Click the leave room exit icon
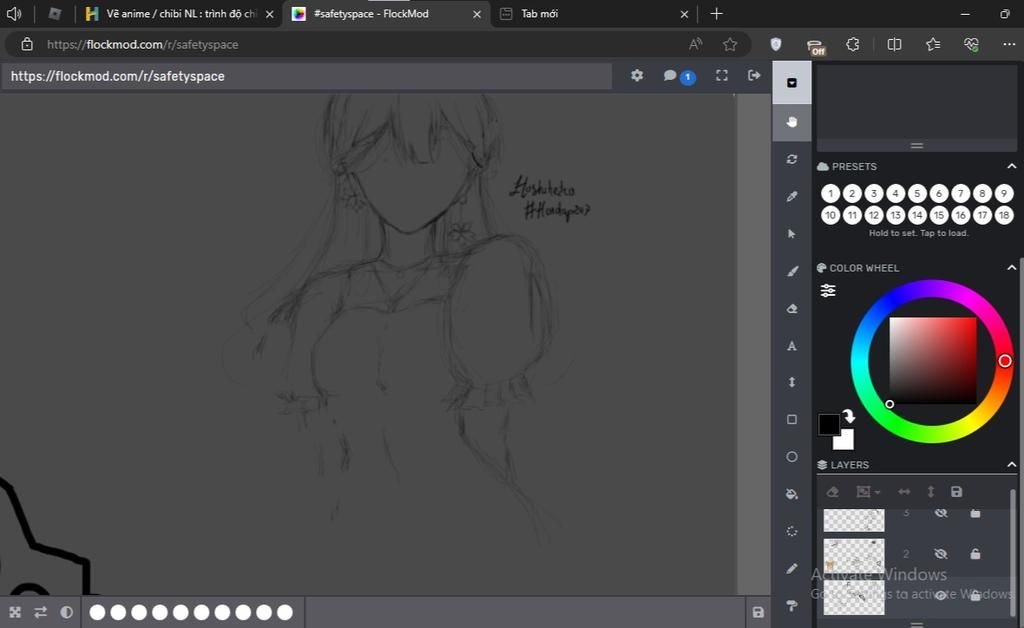Image resolution: width=1024 pixels, height=628 pixels. point(754,76)
